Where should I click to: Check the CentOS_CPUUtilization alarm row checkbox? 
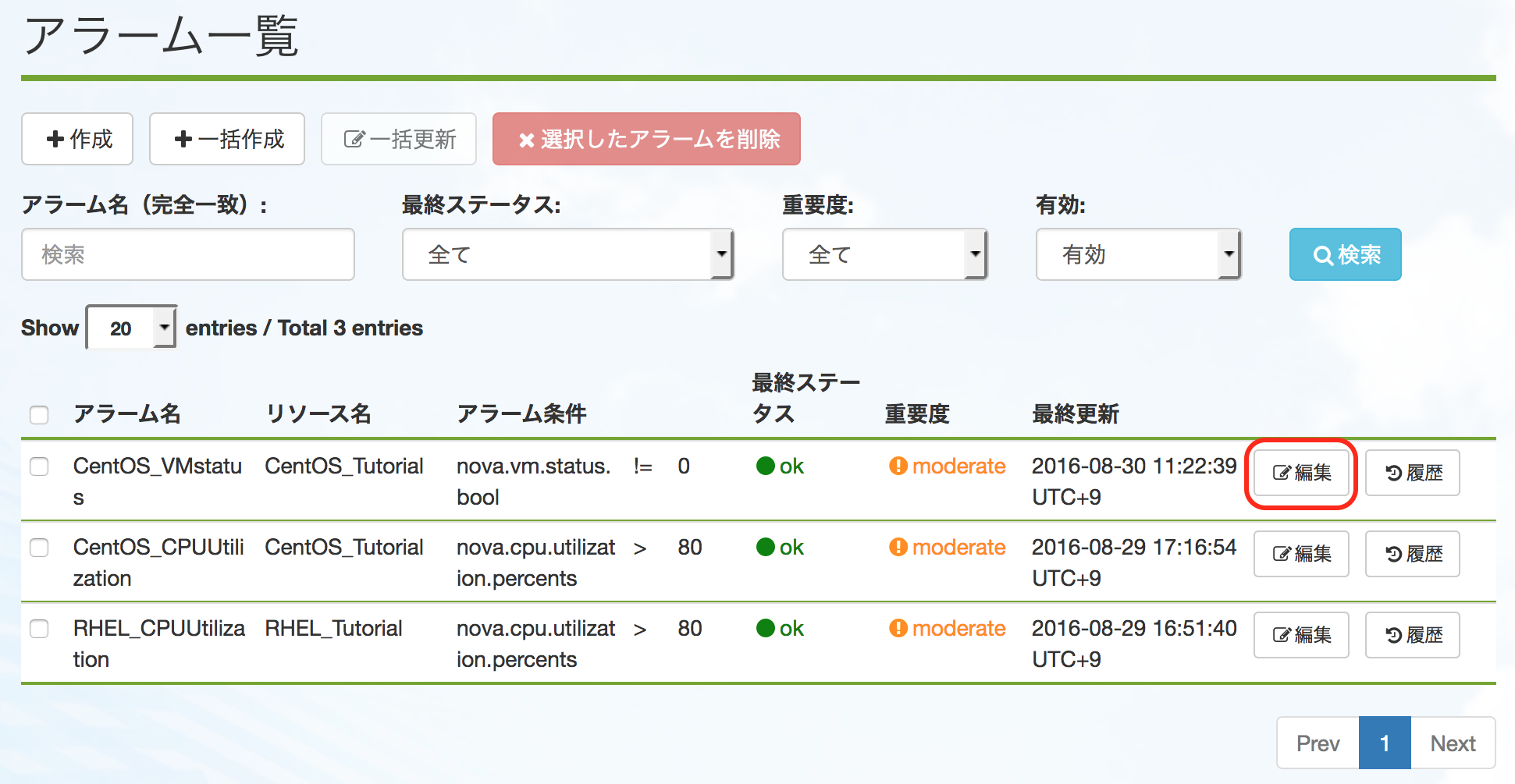[39, 548]
